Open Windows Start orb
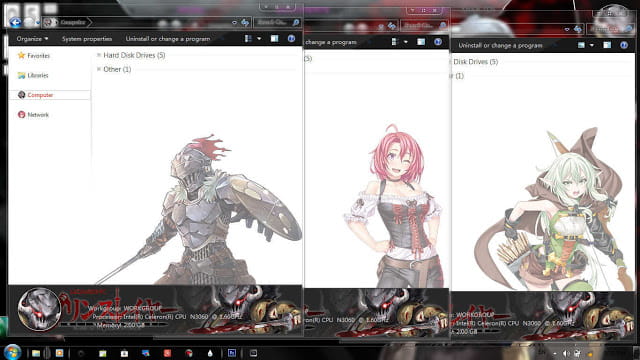The width and height of the screenshot is (640, 360). (x=12, y=352)
